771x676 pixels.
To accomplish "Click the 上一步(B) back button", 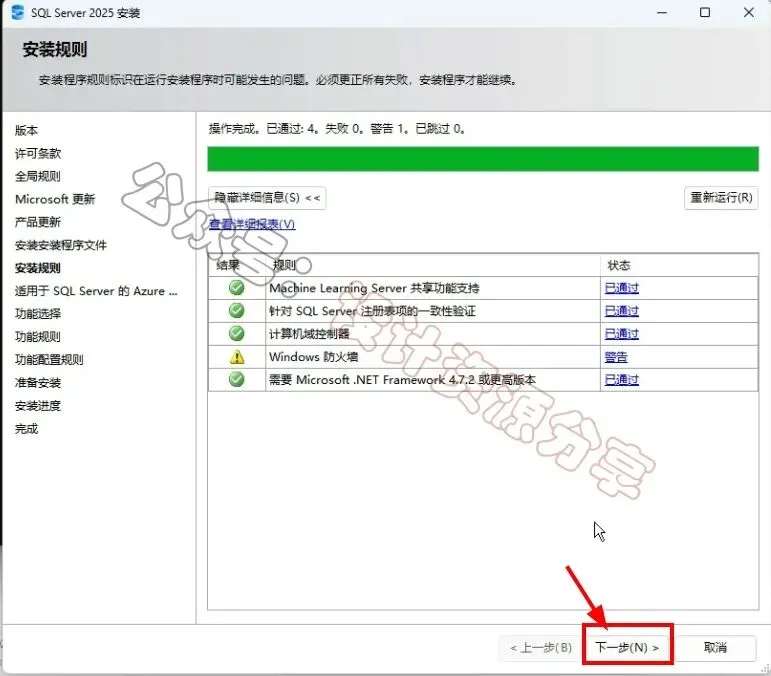I will (541, 647).
